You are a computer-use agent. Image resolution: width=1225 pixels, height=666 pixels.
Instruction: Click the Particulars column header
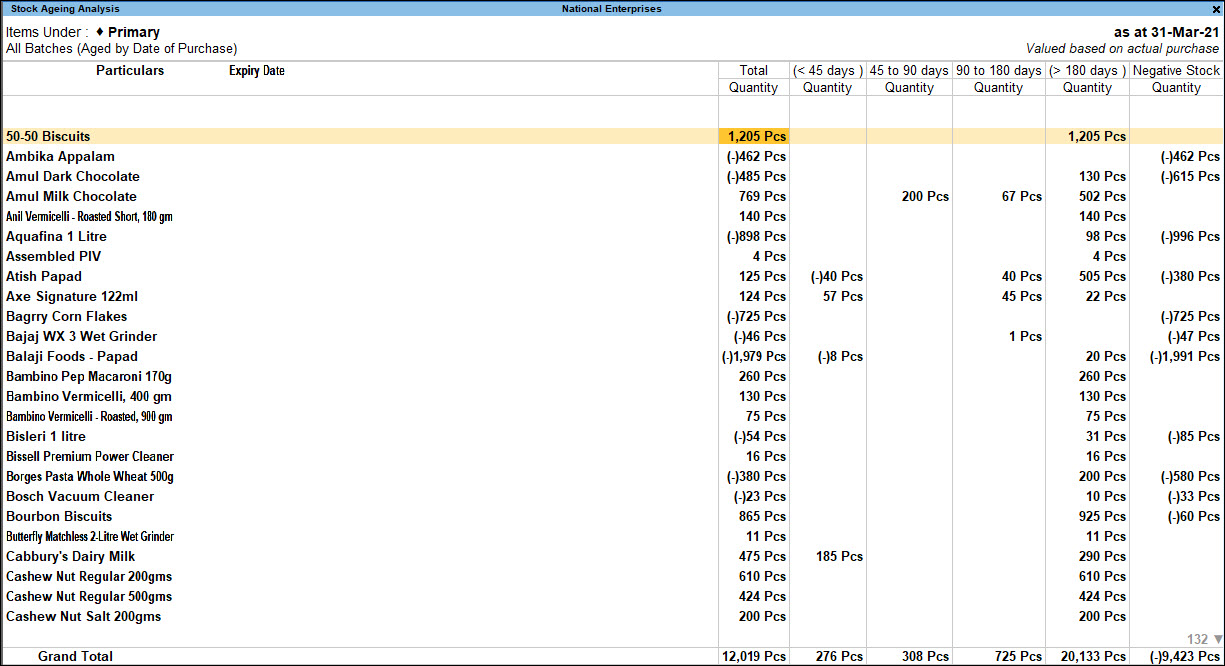click(x=130, y=71)
